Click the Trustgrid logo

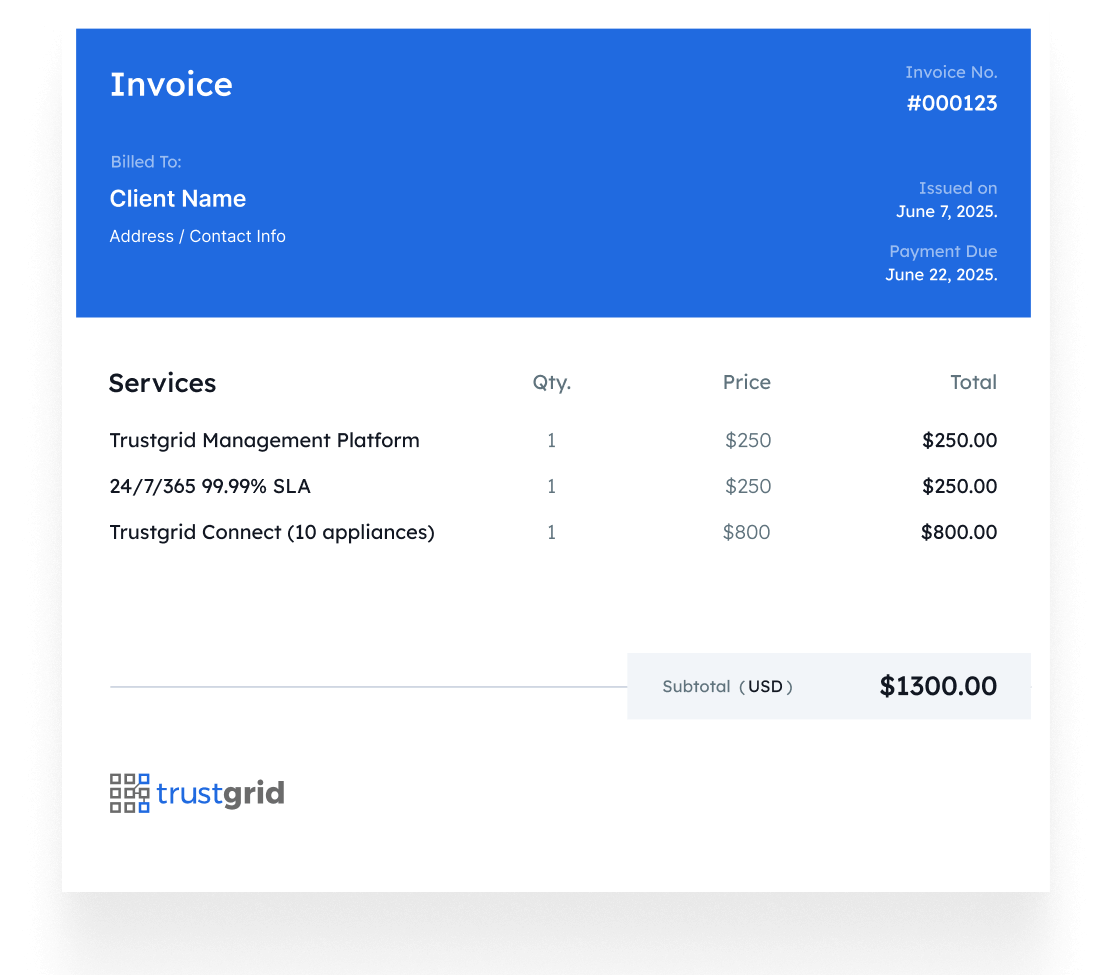[197, 793]
